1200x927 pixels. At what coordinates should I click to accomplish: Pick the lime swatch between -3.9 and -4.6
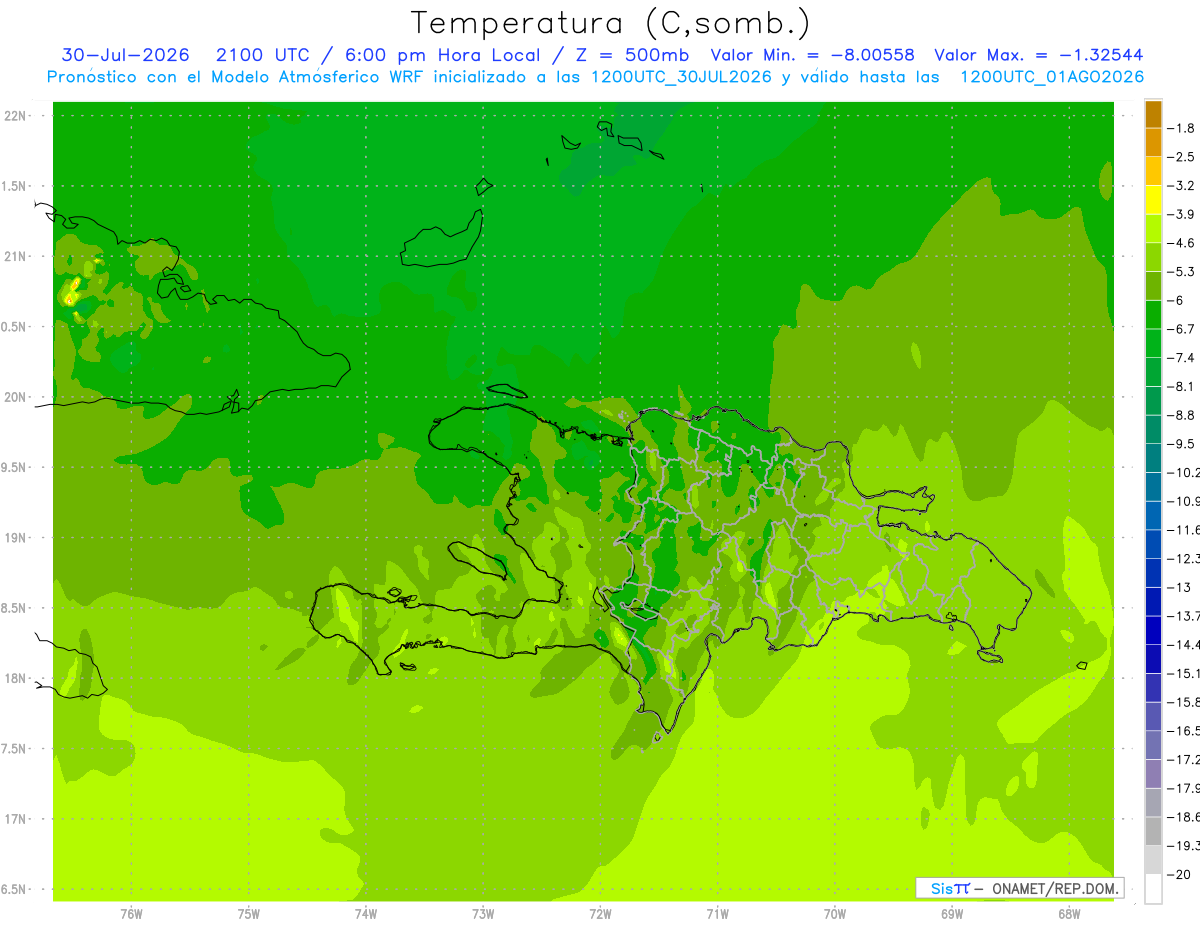pyautogui.click(x=1153, y=229)
